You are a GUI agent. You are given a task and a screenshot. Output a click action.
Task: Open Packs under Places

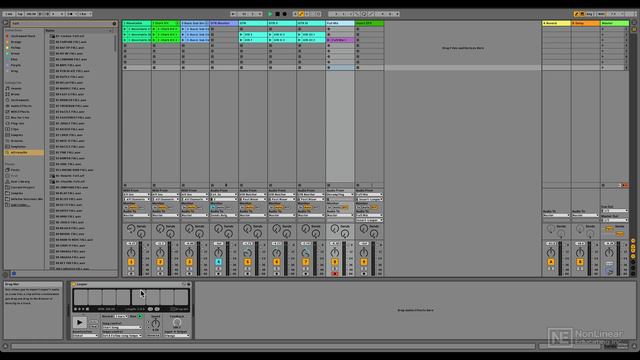coord(15,170)
